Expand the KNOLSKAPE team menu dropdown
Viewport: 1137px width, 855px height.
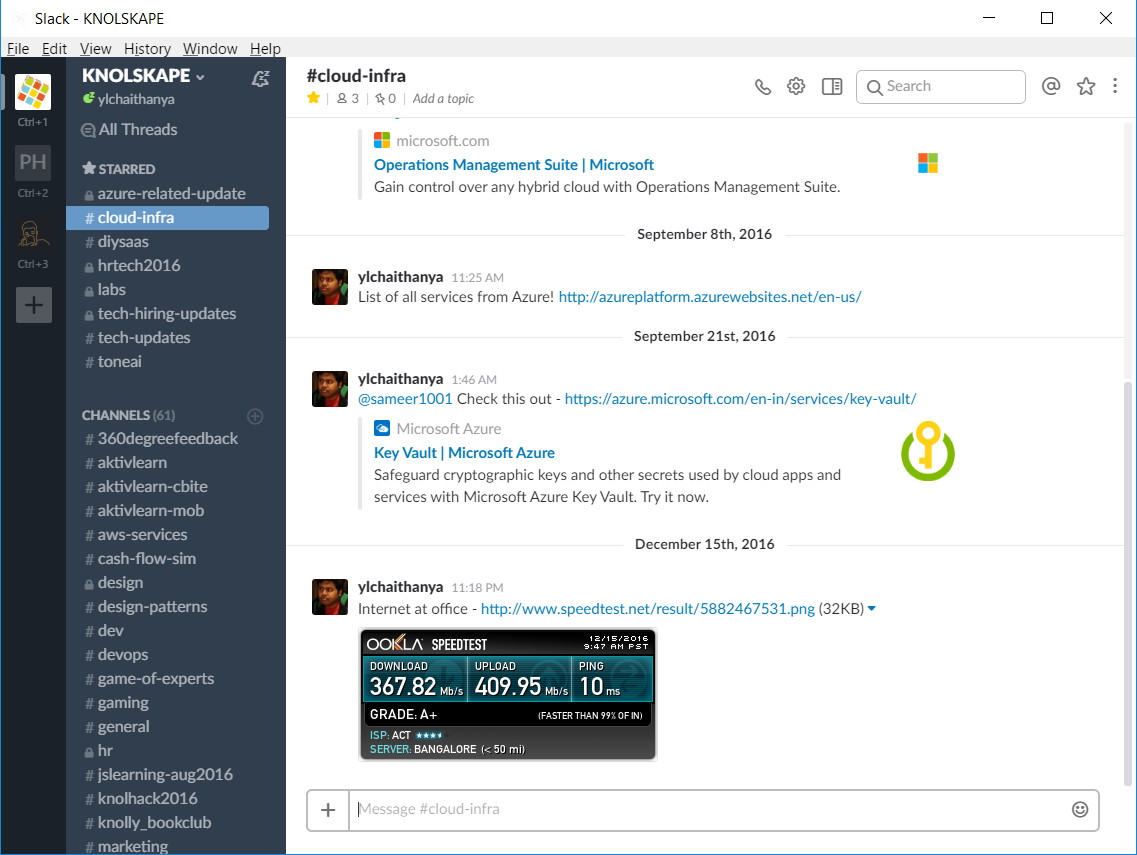tap(144, 75)
